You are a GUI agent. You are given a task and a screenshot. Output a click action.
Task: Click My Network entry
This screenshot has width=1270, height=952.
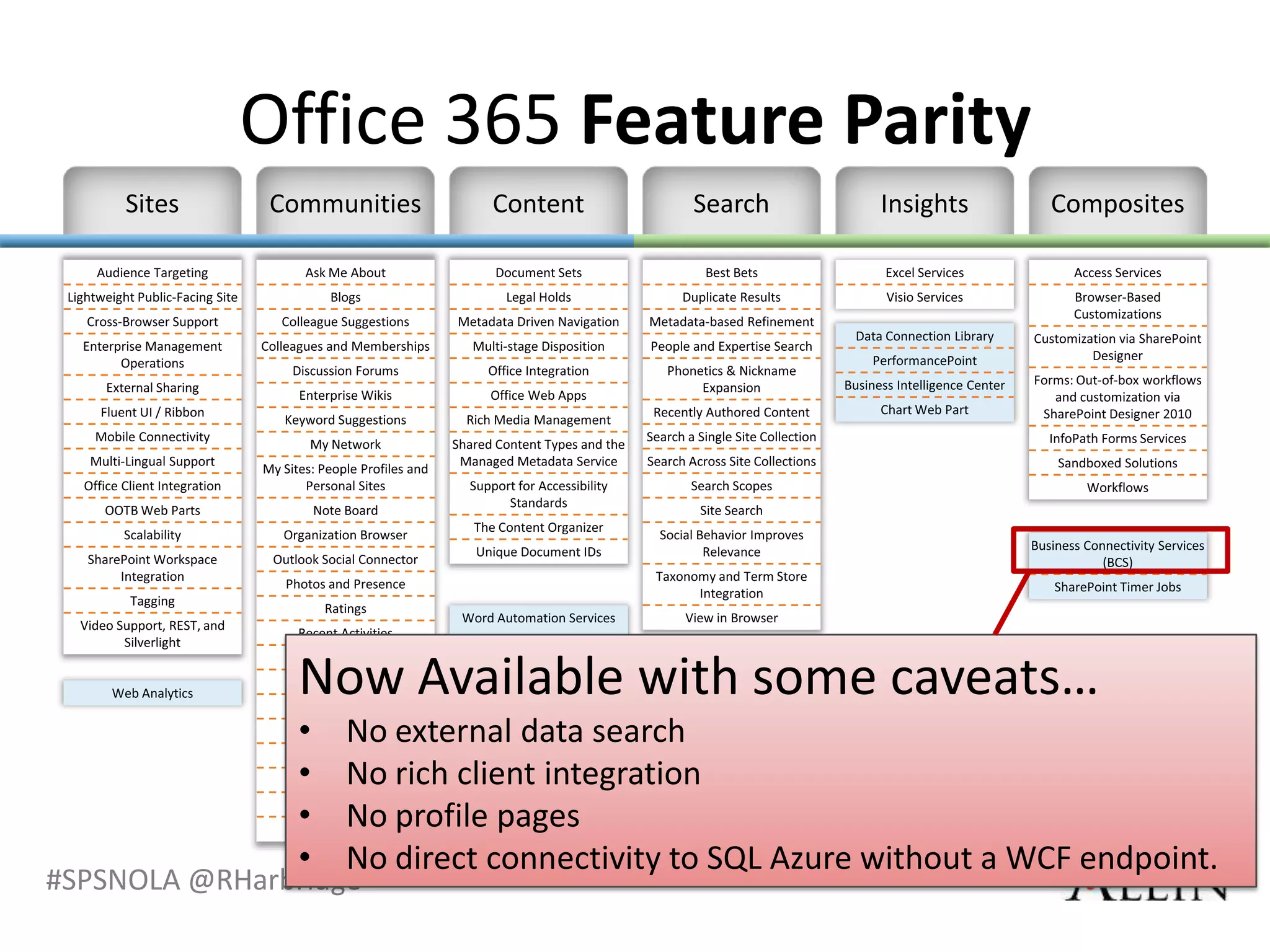[x=345, y=444]
